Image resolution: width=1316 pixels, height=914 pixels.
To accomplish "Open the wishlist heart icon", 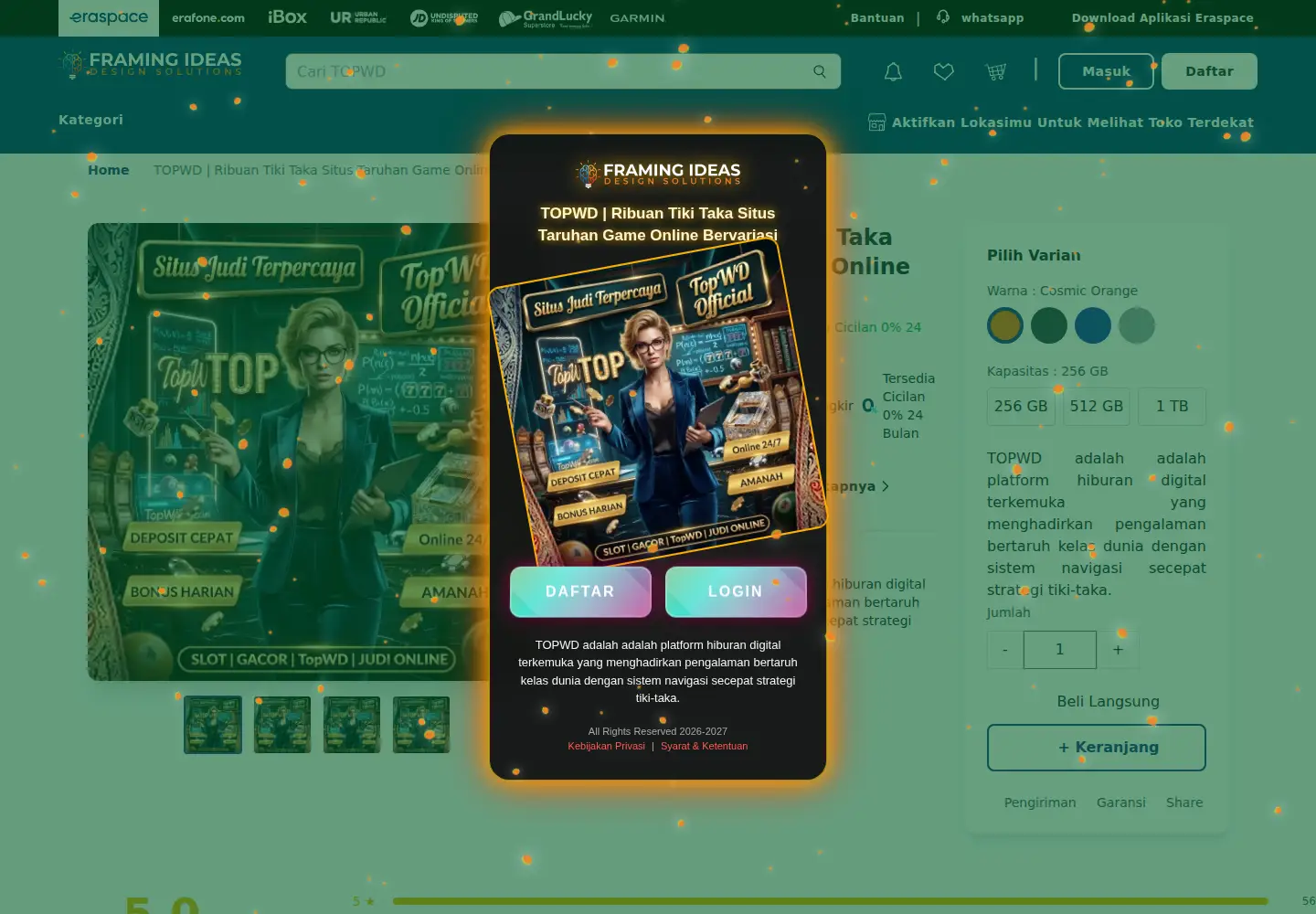I will click(944, 71).
